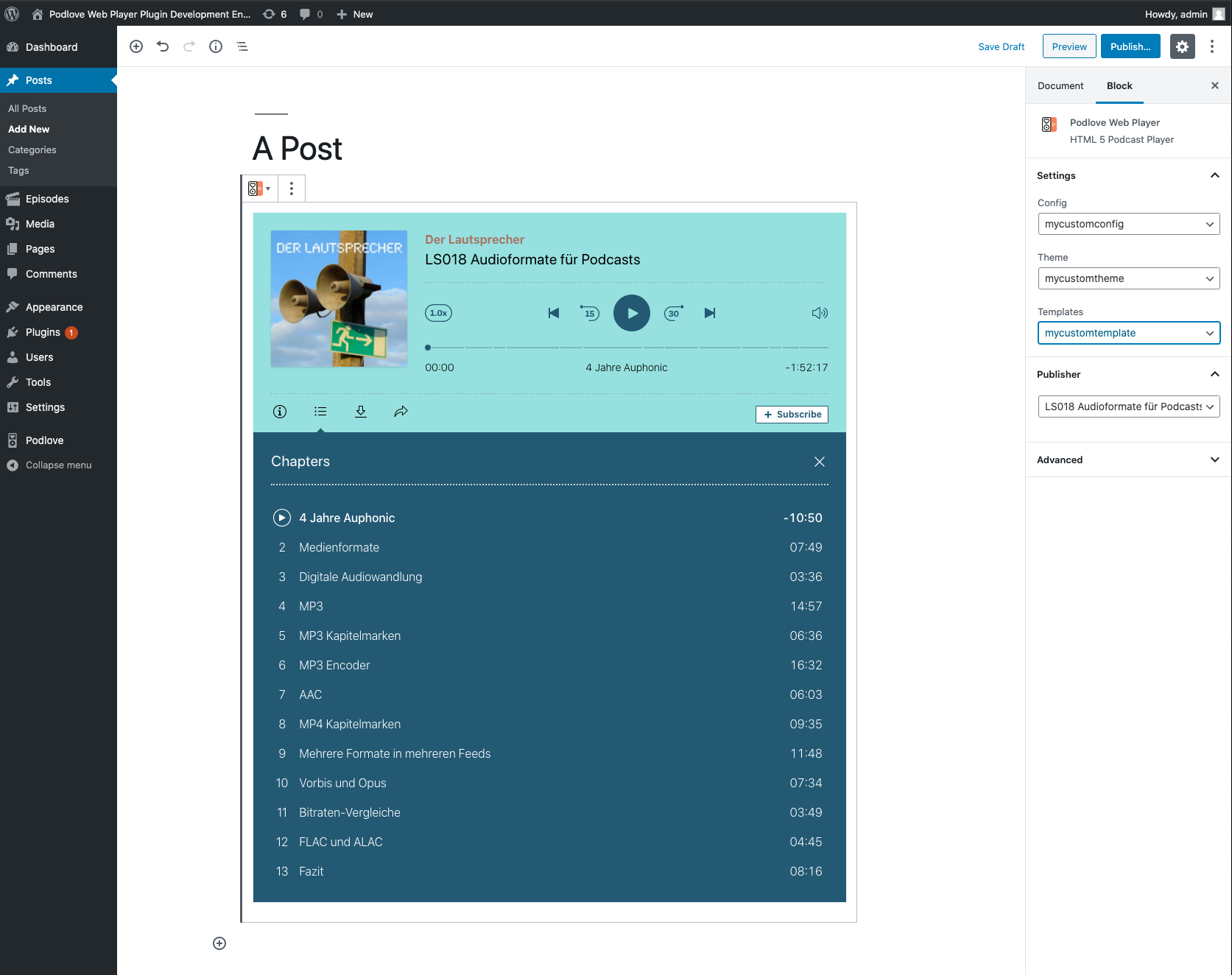Select chapter 2 Medienformate
The height and width of the screenshot is (975, 1232).
549,547
